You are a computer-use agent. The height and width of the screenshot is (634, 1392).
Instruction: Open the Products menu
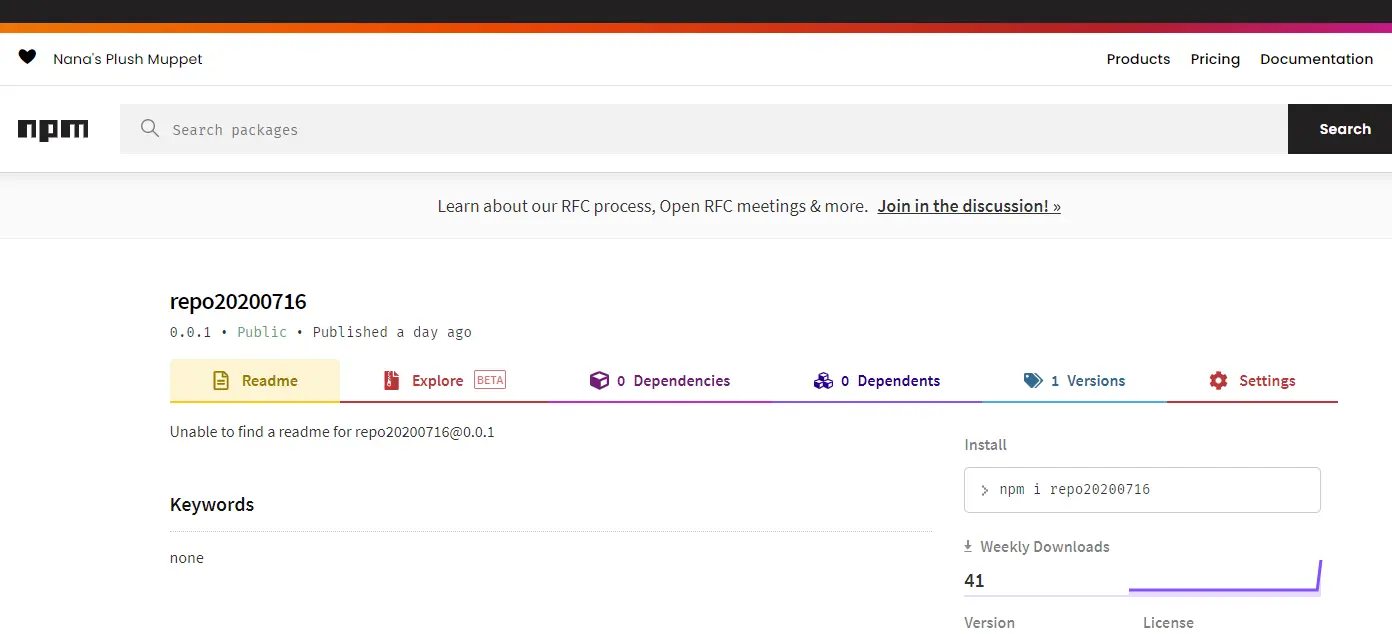pos(1138,59)
